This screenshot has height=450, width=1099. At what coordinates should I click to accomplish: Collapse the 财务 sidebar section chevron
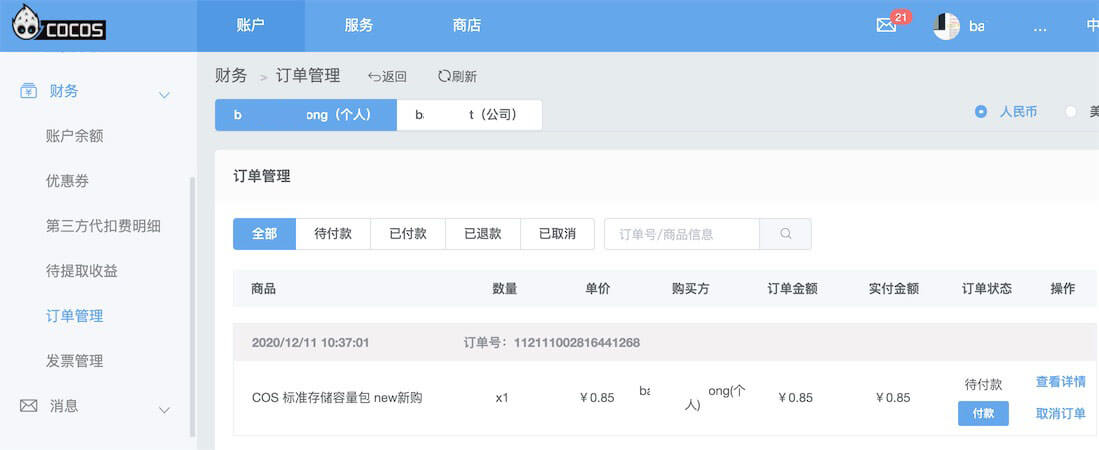pyautogui.click(x=164, y=95)
